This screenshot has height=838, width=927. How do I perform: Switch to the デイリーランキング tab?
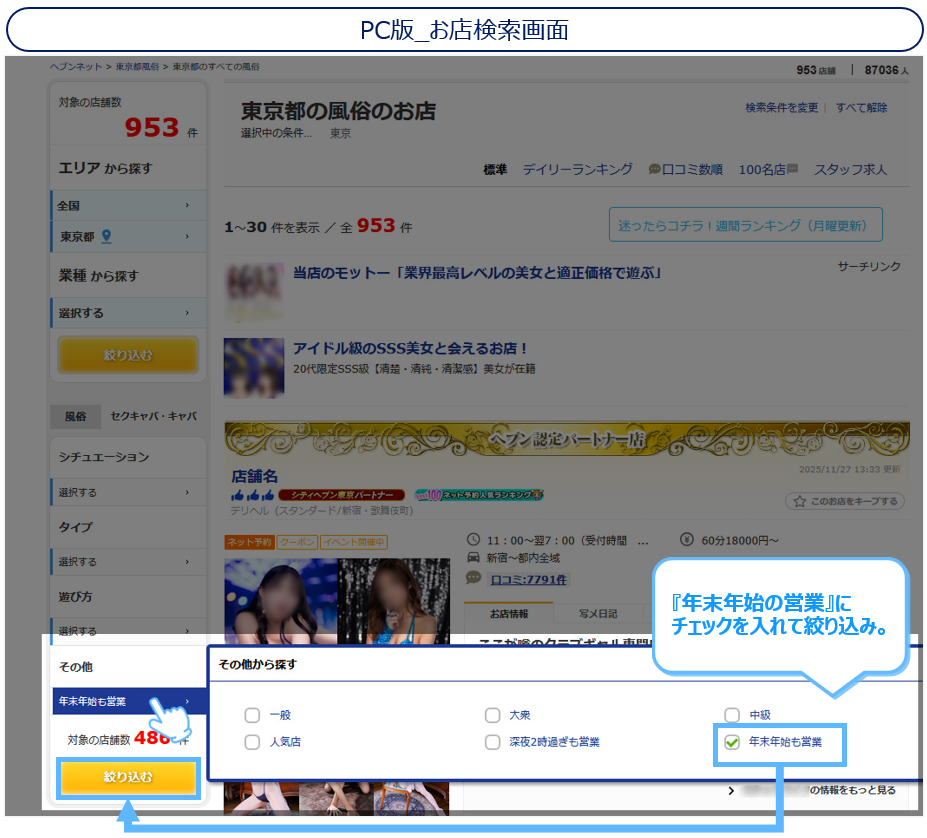point(577,170)
